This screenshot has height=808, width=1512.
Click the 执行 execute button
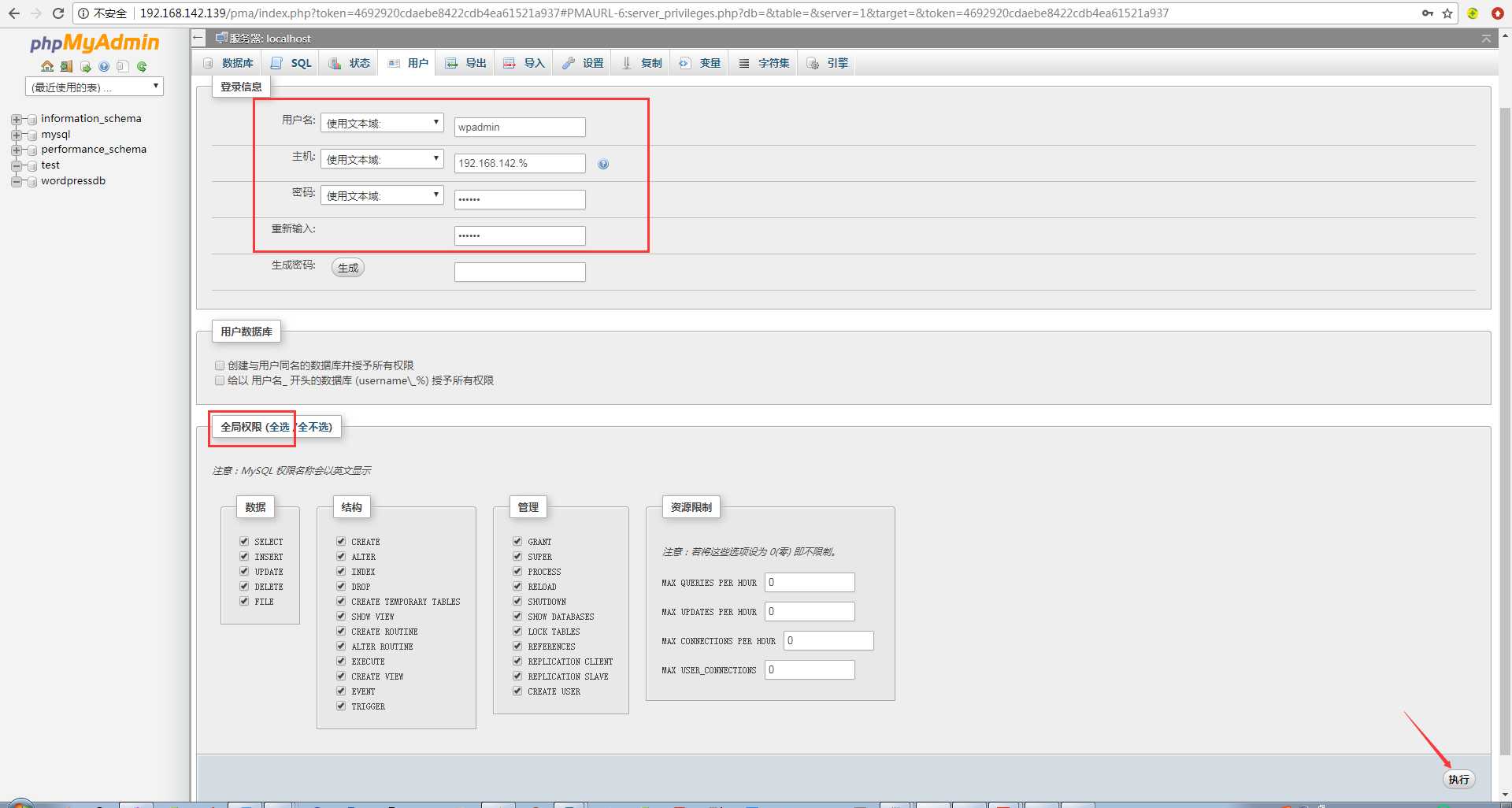(1458, 779)
